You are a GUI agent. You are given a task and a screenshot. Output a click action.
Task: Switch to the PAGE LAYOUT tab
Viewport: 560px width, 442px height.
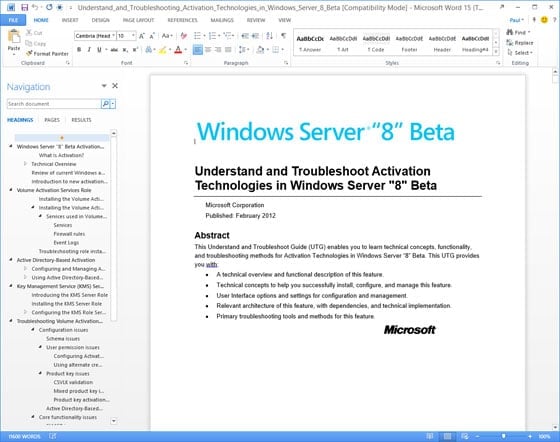[x=138, y=20]
